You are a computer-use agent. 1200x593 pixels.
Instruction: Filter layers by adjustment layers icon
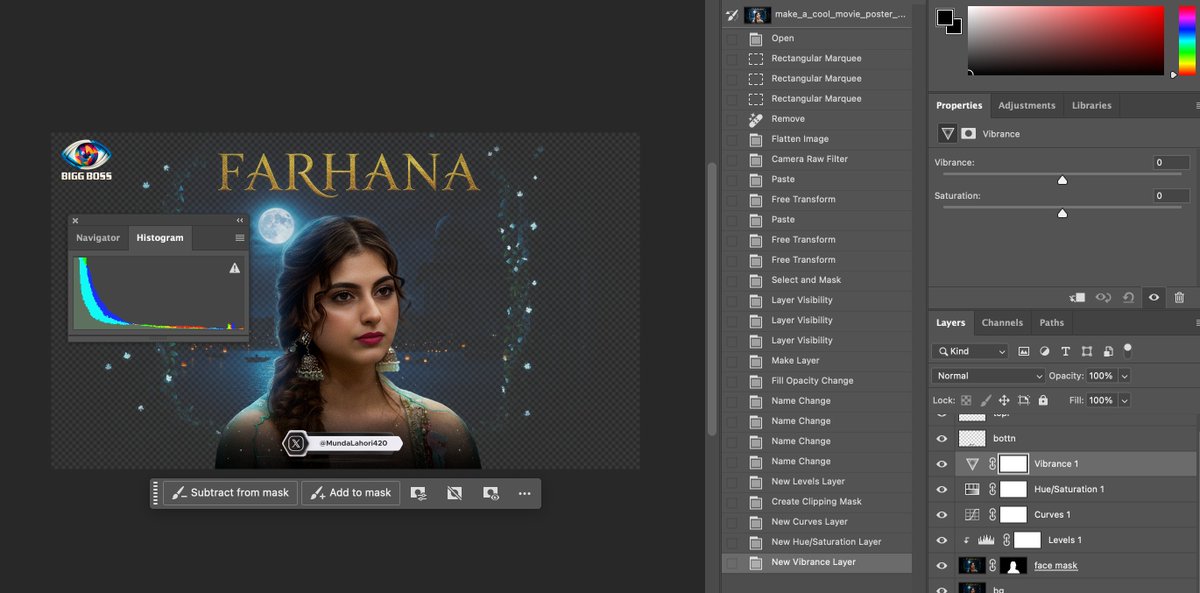pos(1045,351)
